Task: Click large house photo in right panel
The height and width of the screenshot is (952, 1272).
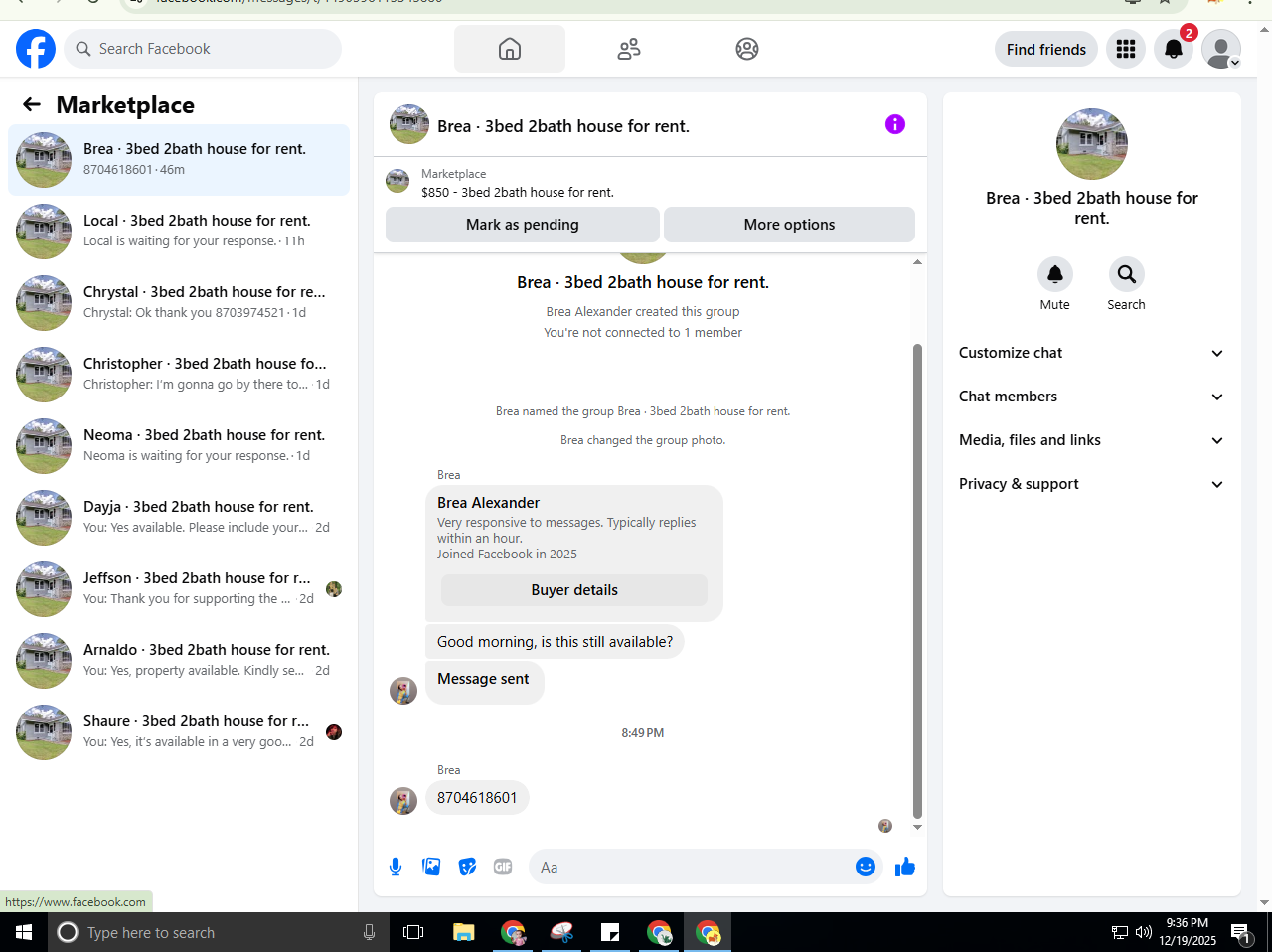Action: tap(1092, 144)
